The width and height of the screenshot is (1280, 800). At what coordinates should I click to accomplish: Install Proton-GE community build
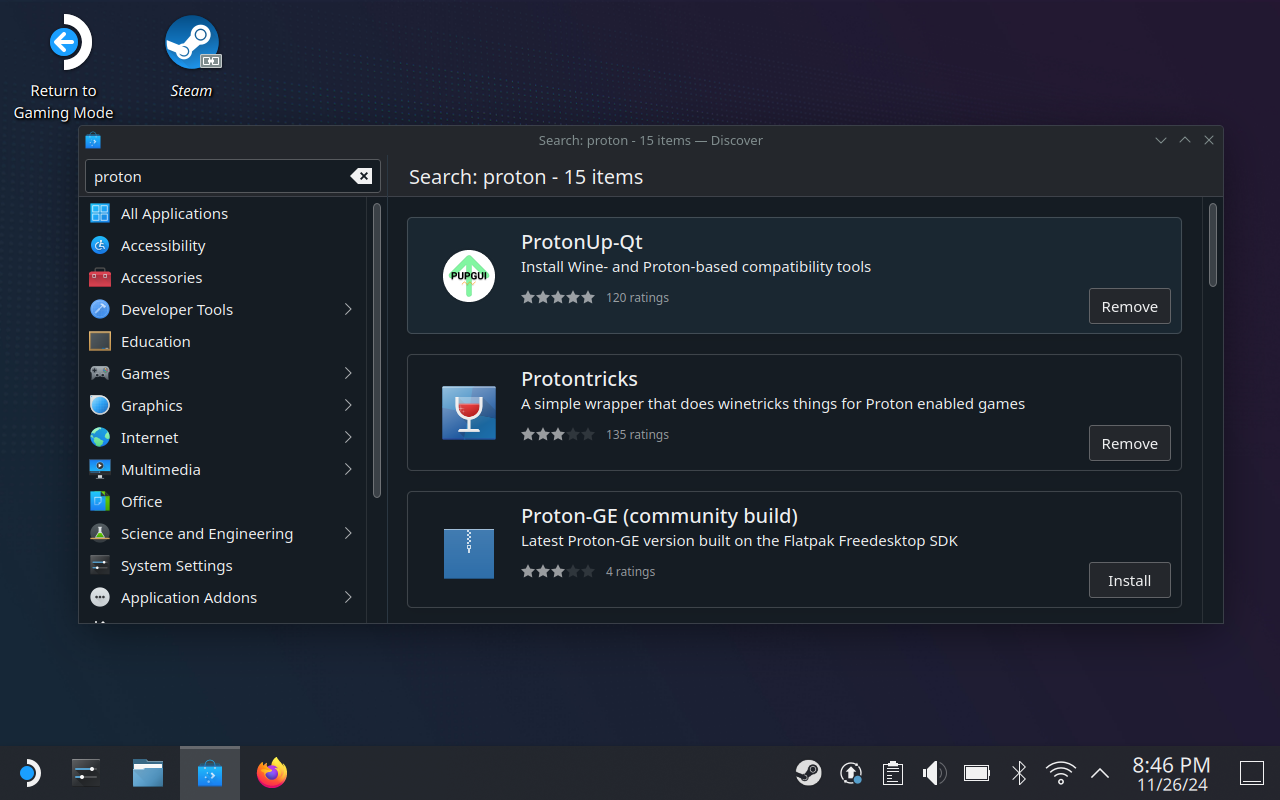1129,580
